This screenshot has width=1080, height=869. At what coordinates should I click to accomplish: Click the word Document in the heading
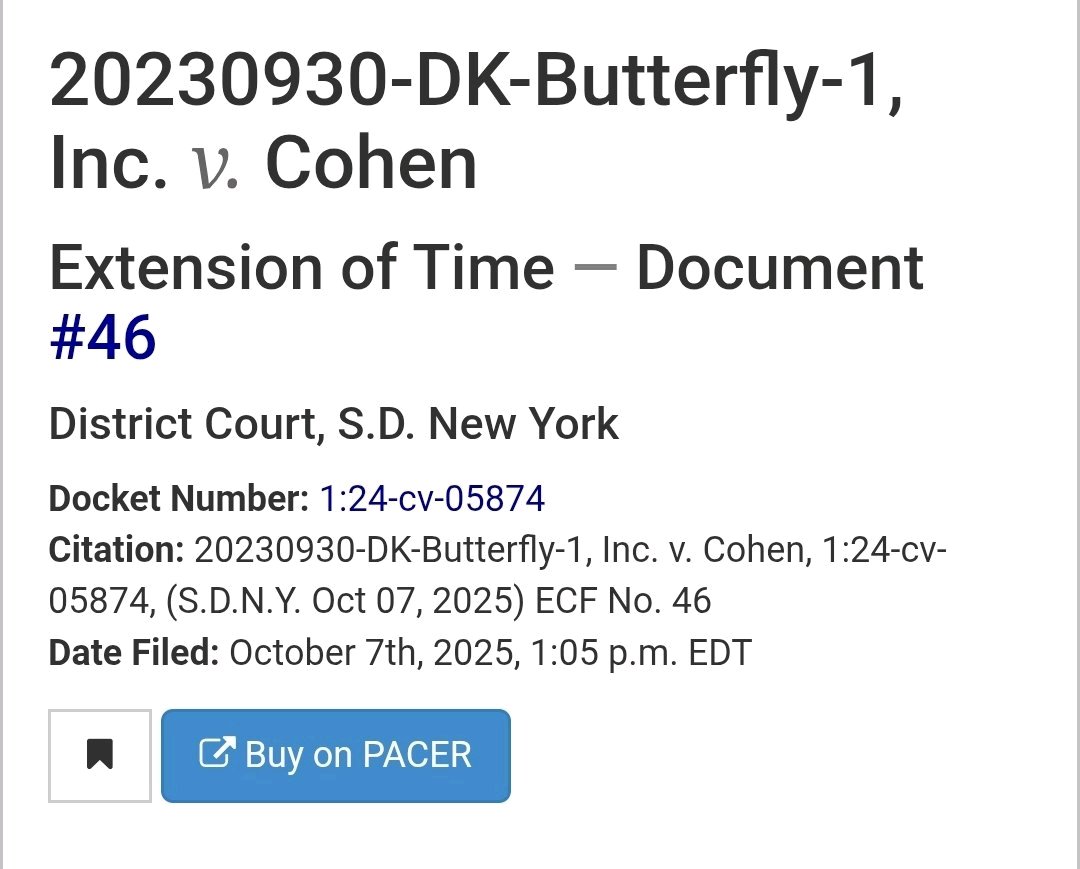point(780,268)
